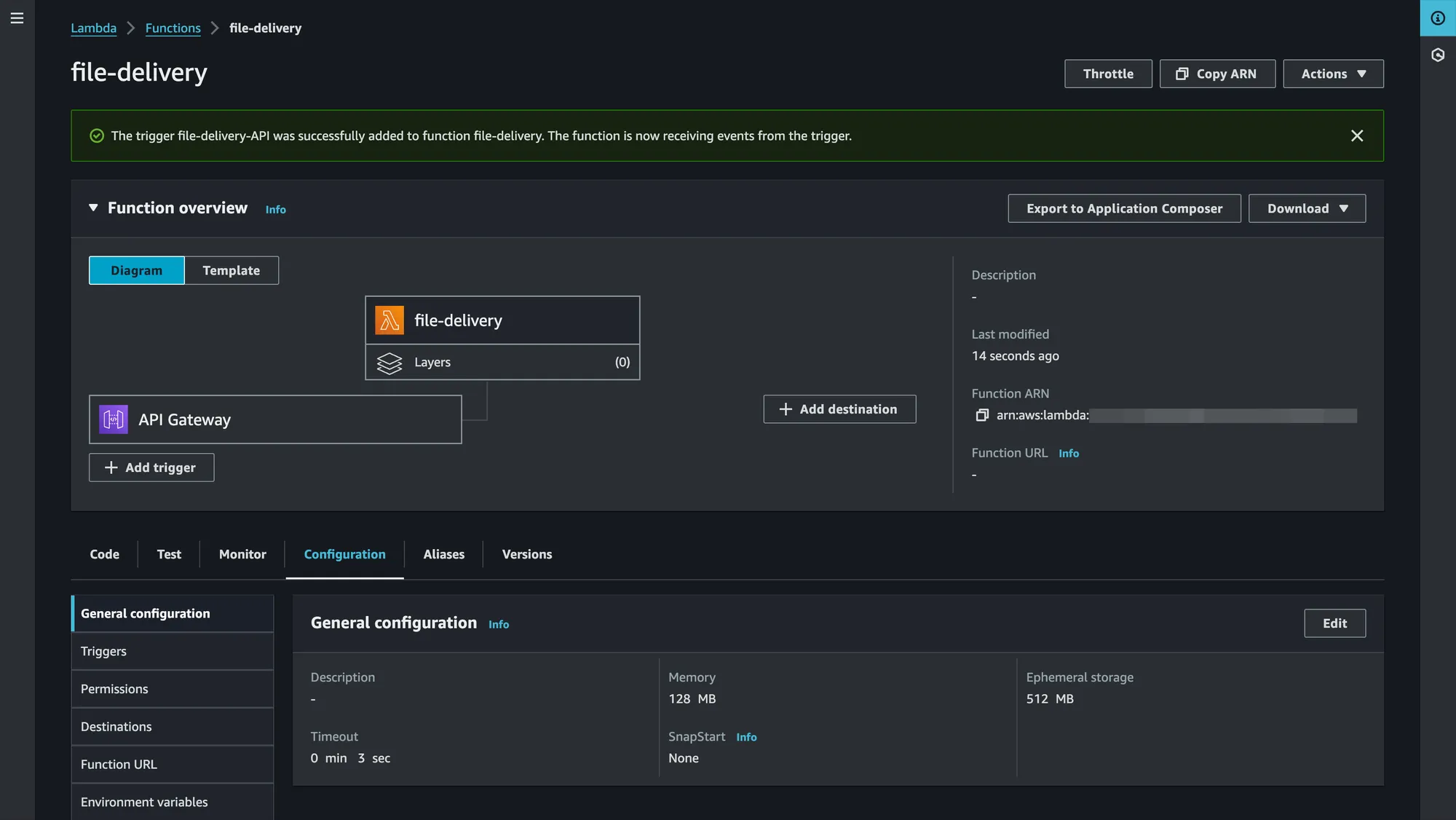Click the Add destination button

[839, 409]
